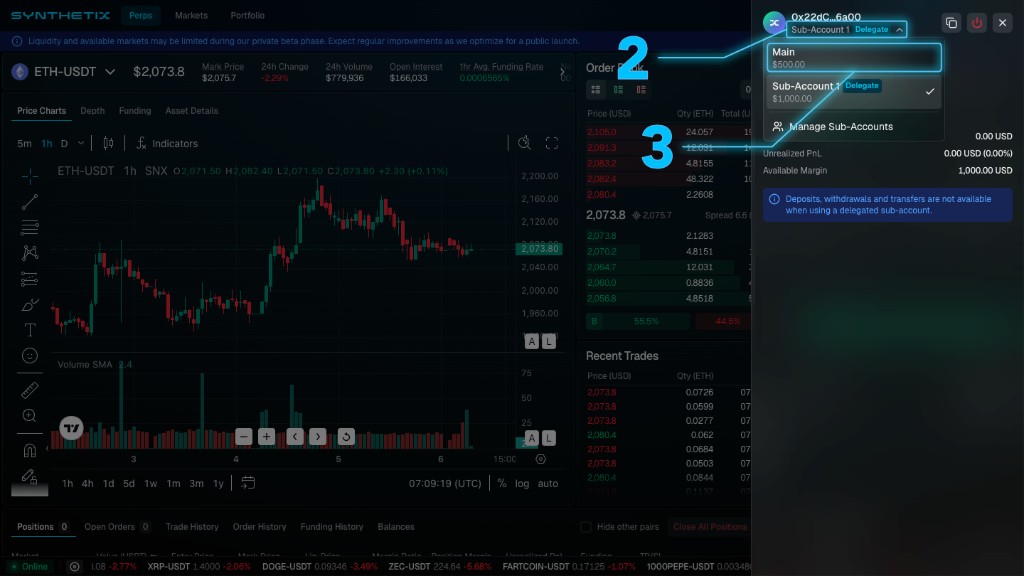Click Manage Sub-Accounts

click(840, 127)
